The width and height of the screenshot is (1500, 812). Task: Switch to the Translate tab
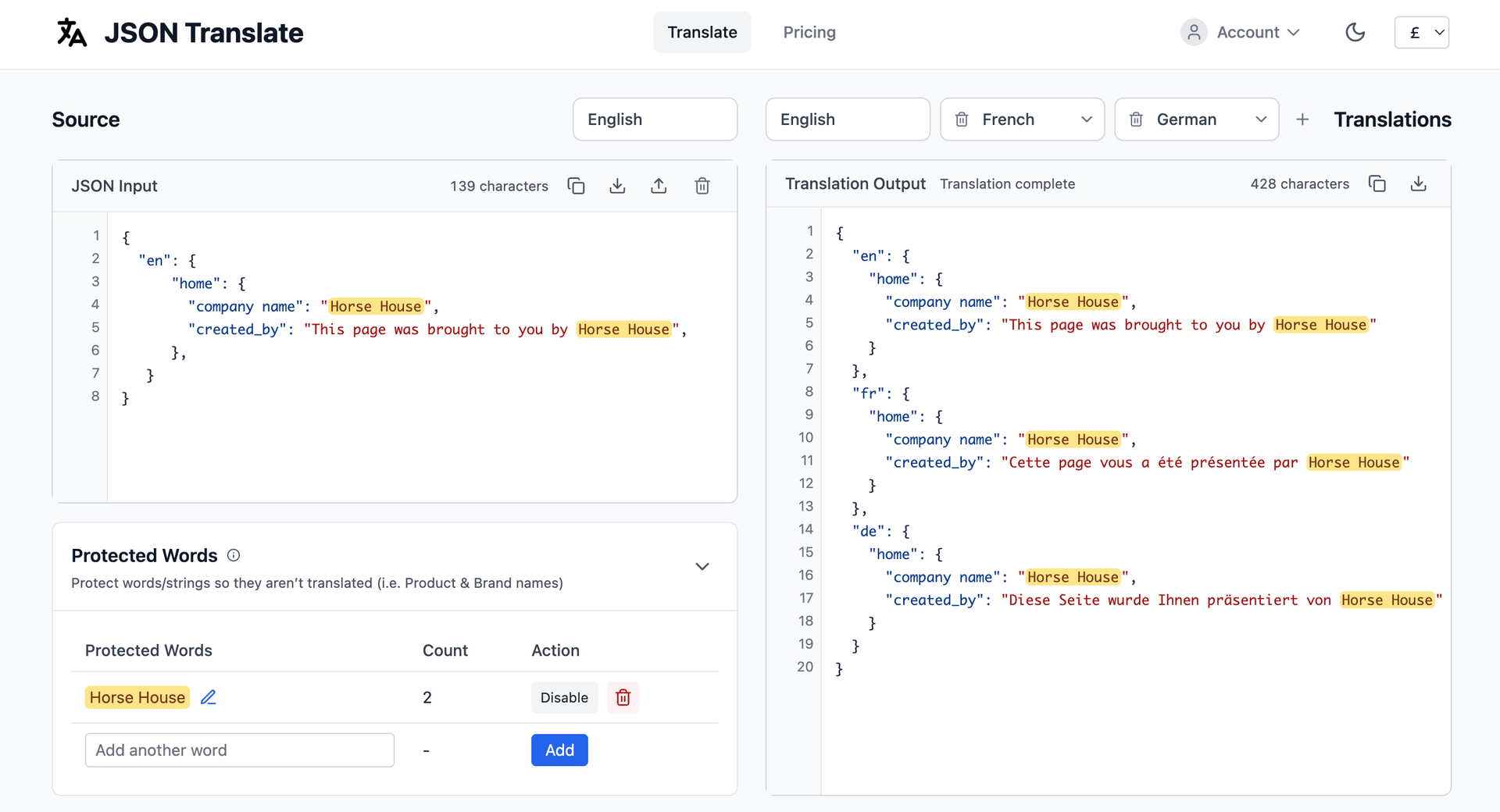tap(702, 32)
